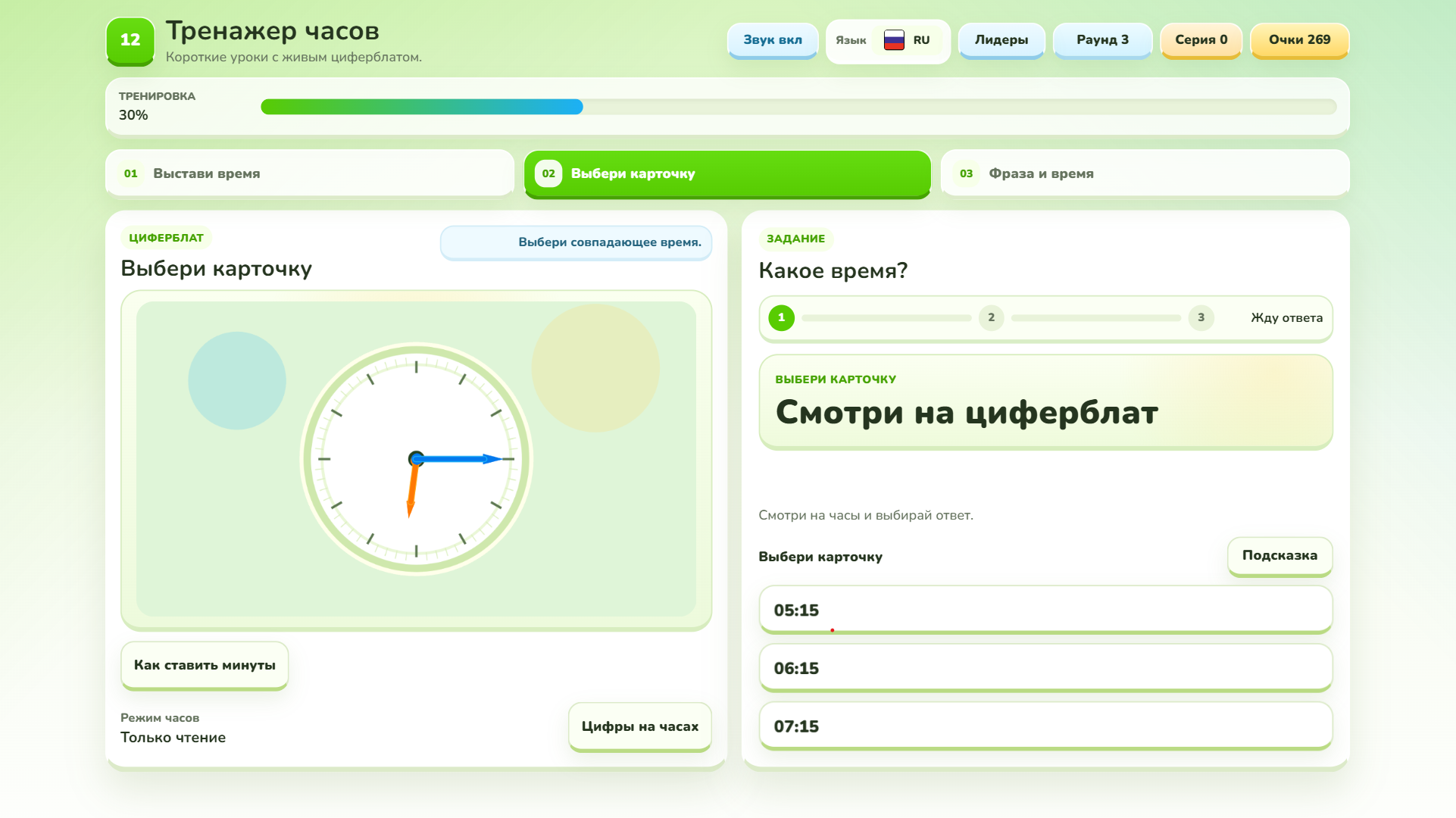Viewport: 1456px width, 818px height.
Task: Open the Фраза и время tab
Action: [1145, 173]
